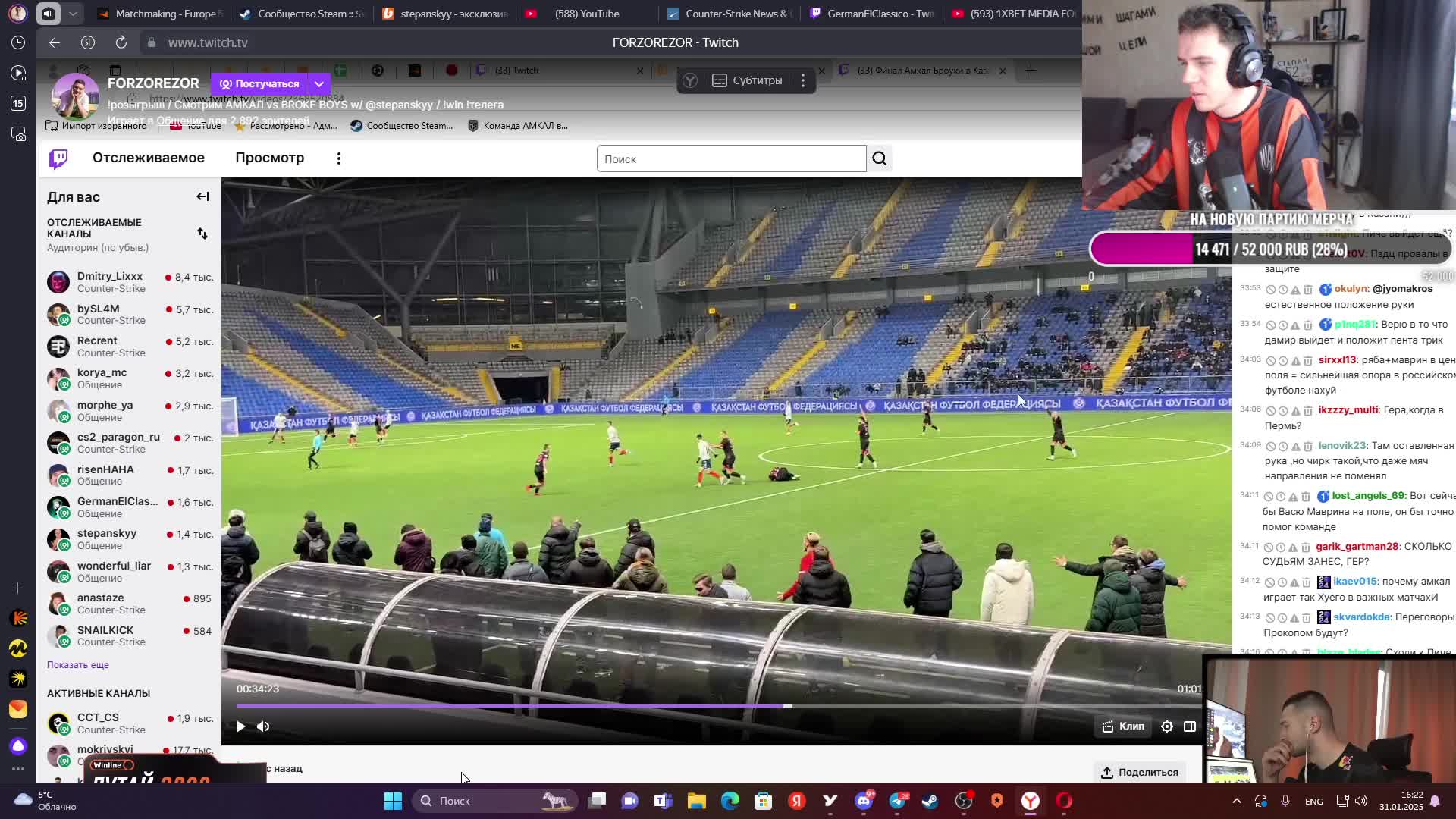This screenshot has width=1456, height=819.
Task: Open the sidebar media player icon
Action: pos(18,73)
